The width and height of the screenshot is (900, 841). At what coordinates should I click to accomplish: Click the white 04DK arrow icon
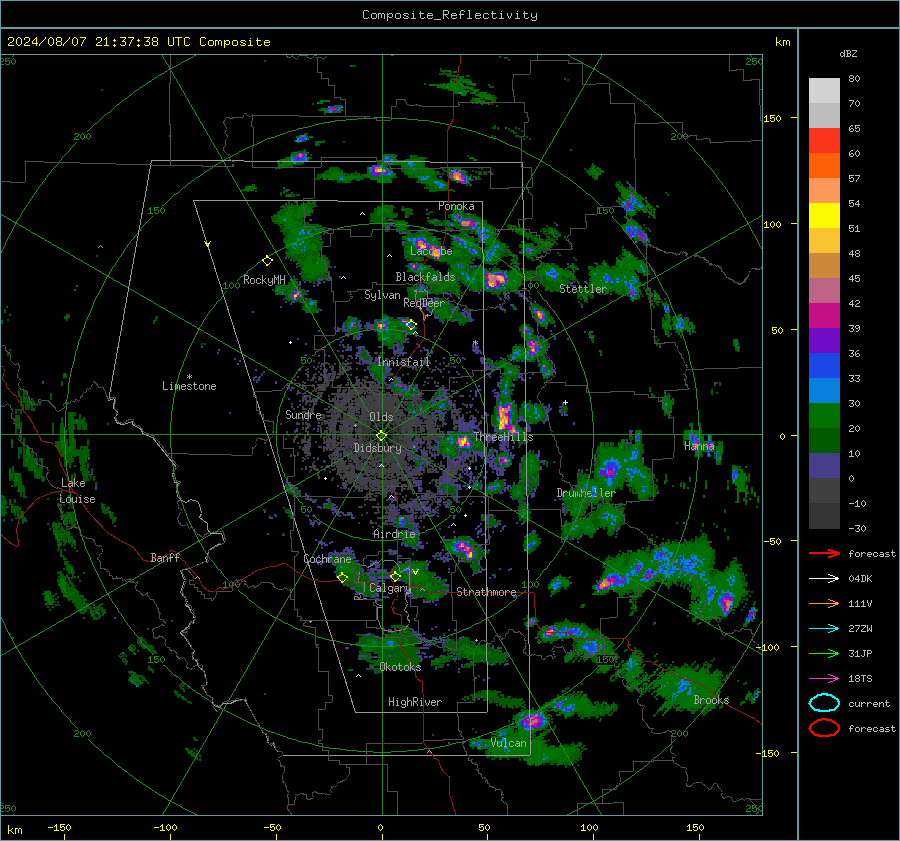tap(824, 579)
